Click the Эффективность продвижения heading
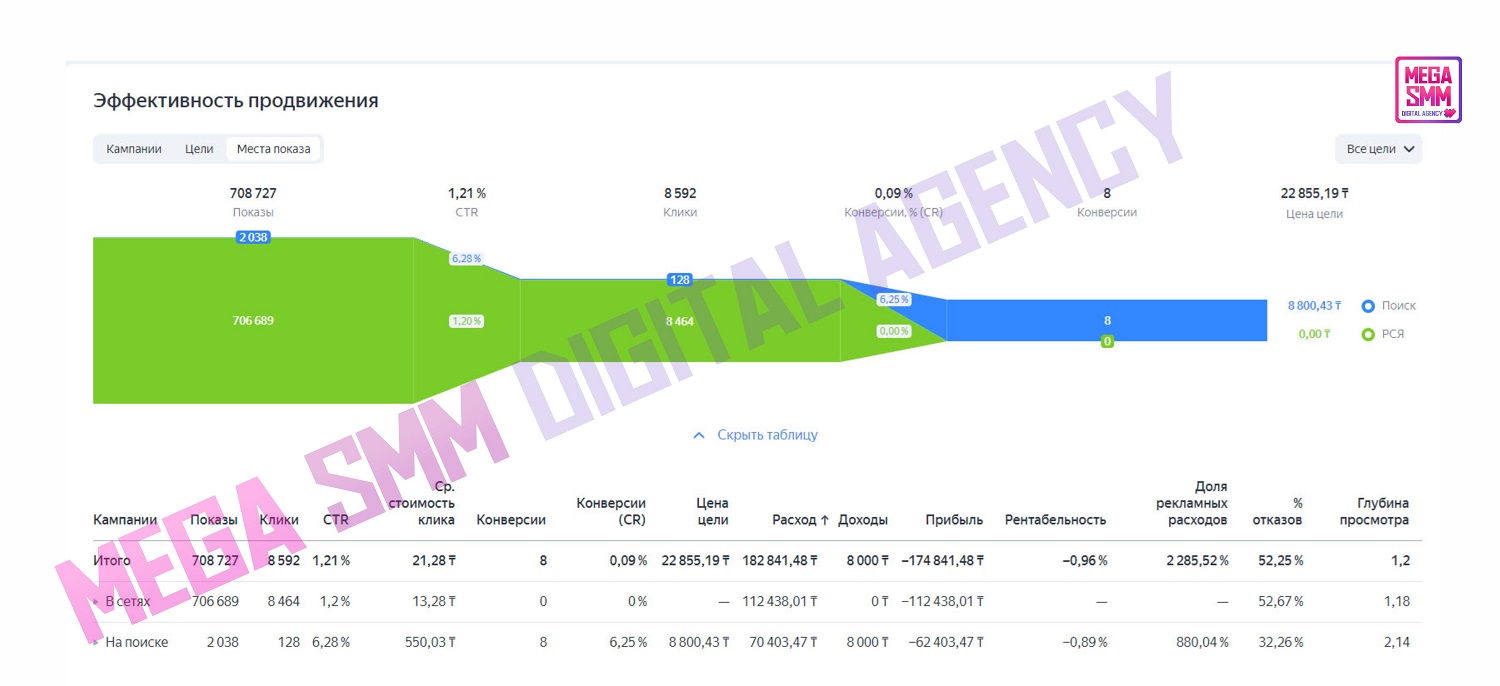The width and height of the screenshot is (1500, 686). coord(236,101)
